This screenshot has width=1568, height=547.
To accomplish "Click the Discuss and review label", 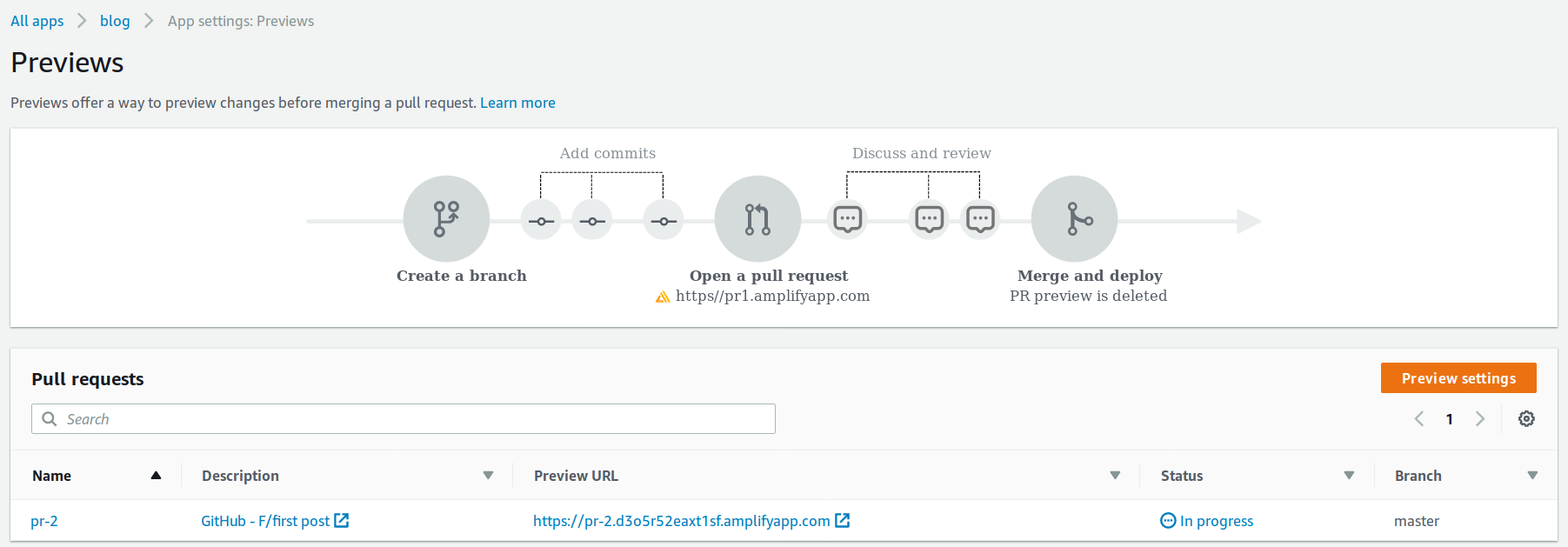I will pos(922,153).
